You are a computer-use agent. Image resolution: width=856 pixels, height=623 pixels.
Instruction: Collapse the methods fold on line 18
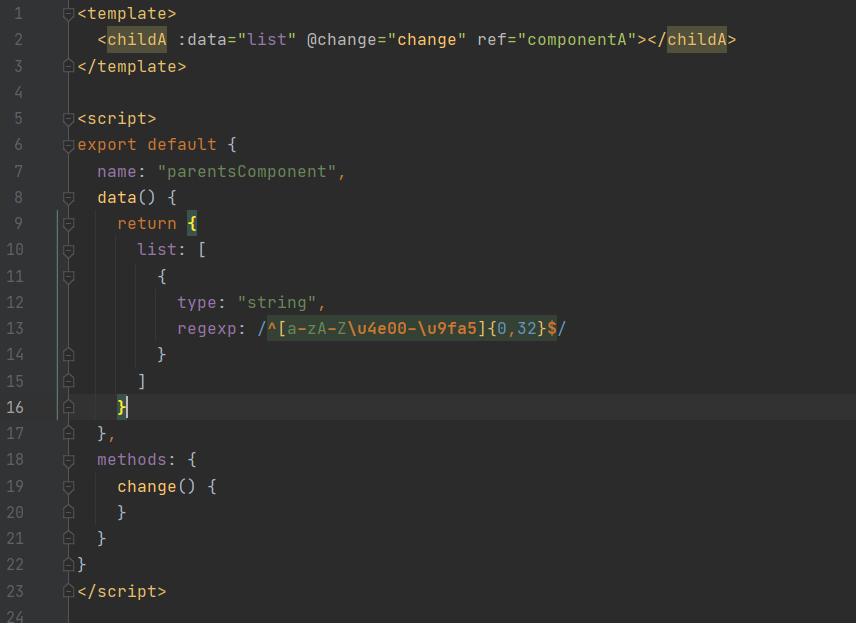(x=68, y=460)
